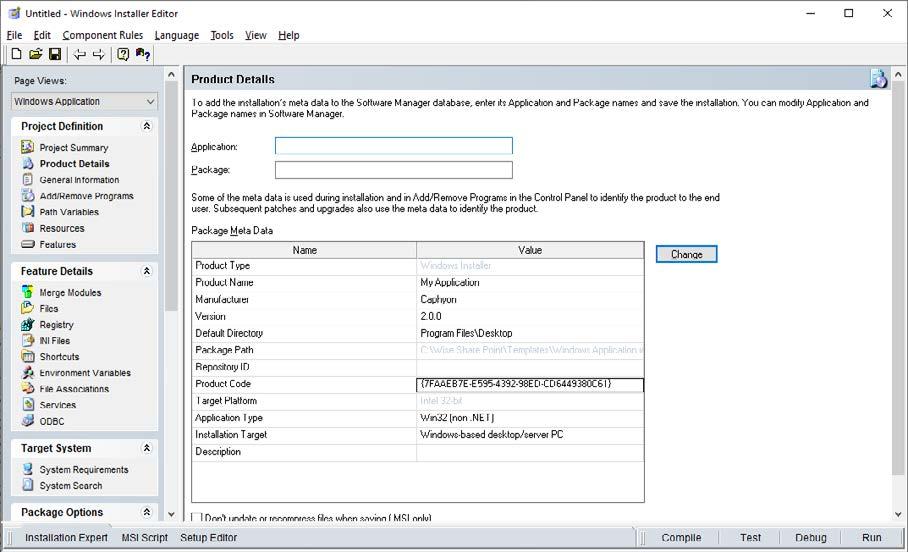Click the Path Variables page icon

[x=27, y=211]
